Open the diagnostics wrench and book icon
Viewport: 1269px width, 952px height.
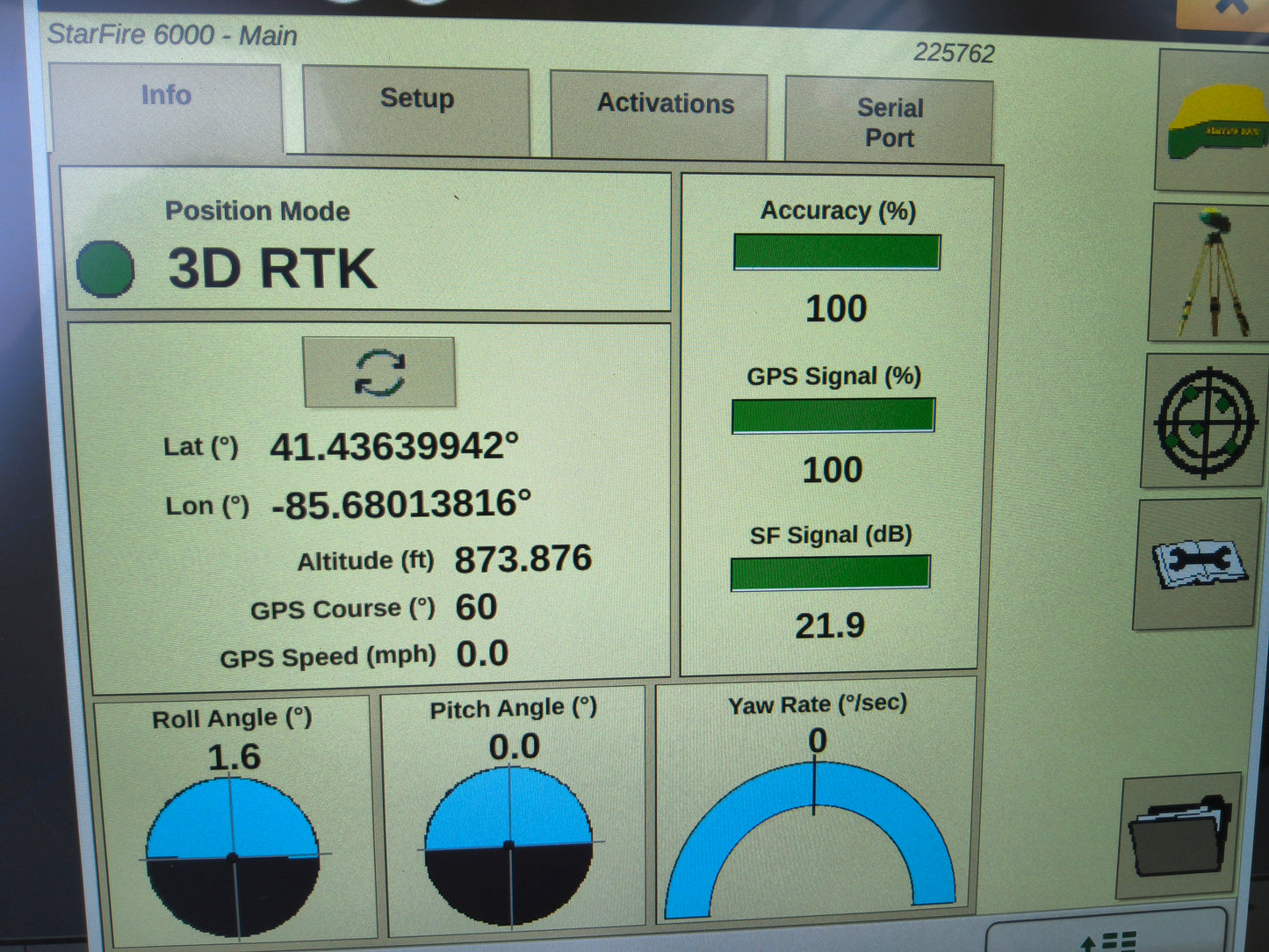pos(1199,564)
